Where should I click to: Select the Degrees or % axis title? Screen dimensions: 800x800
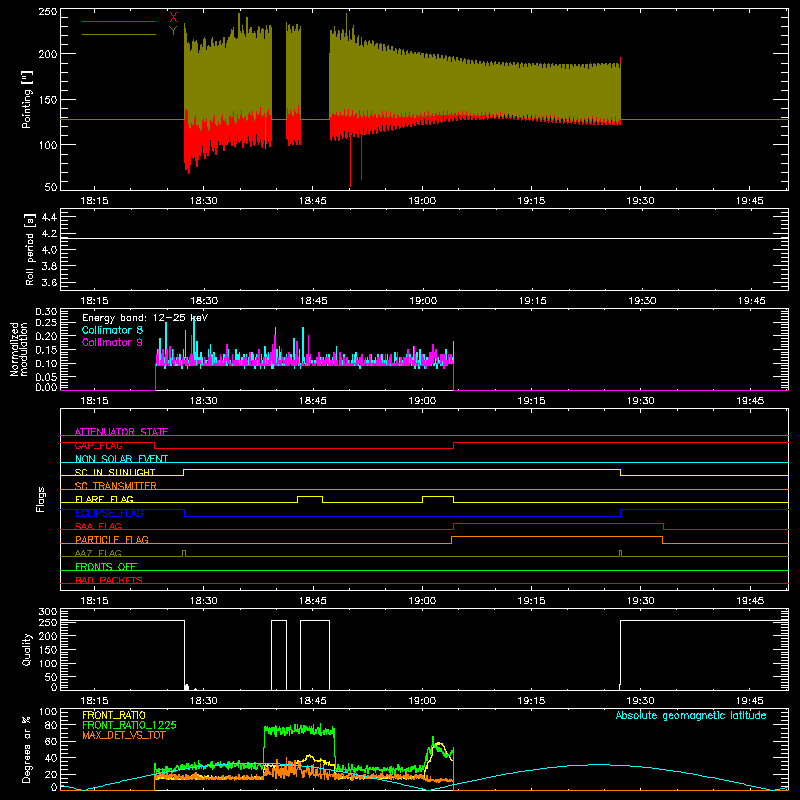pyautogui.click(x=27, y=749)
